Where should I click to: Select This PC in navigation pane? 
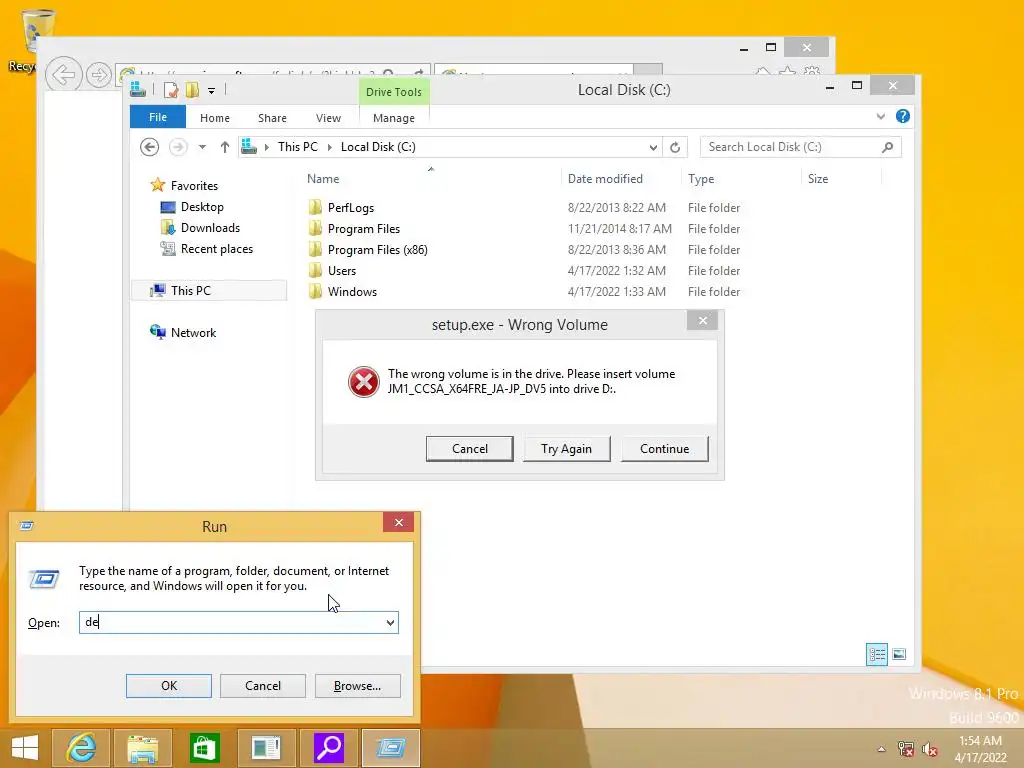191,291
